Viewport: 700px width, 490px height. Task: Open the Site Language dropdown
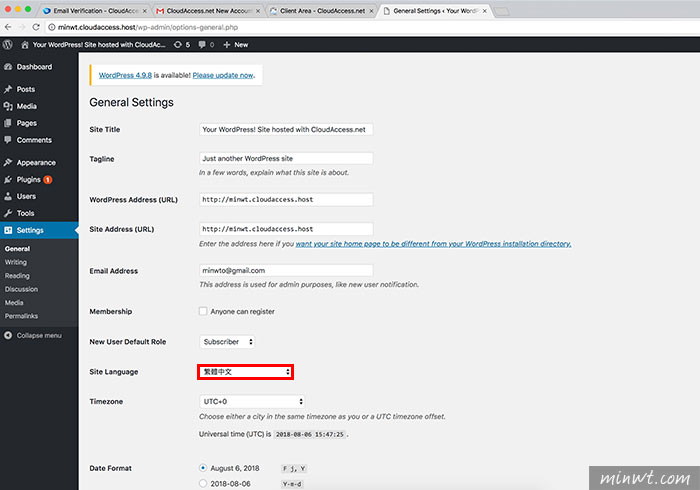click(x=246, y=372)
